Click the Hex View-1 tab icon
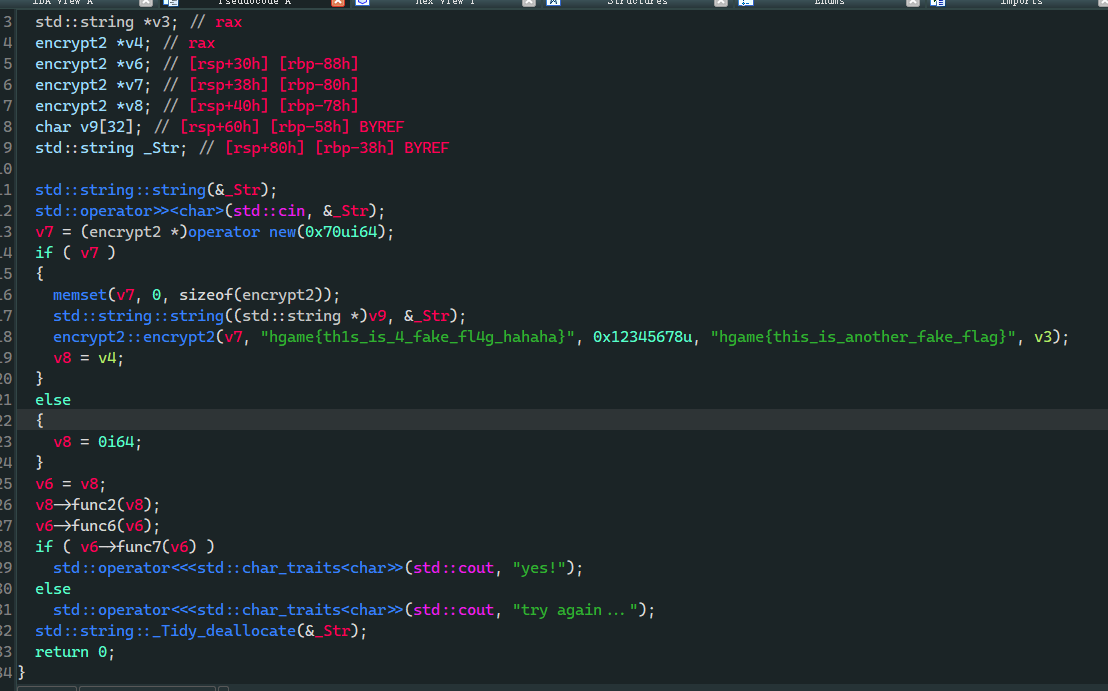The width and height of the screenshot is (1108, 691). [x=362, y=3]
